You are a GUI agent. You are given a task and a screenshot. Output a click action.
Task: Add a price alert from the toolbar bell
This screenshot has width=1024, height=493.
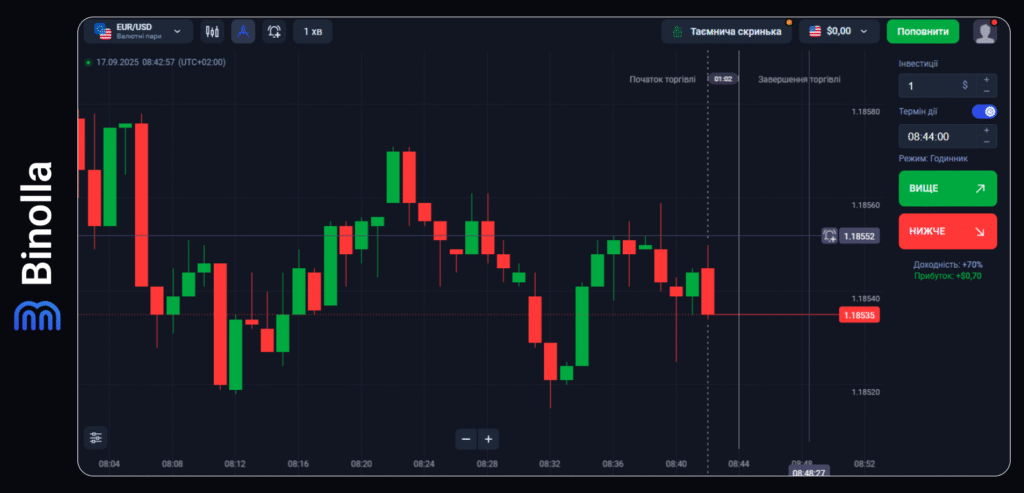[274, 32]
